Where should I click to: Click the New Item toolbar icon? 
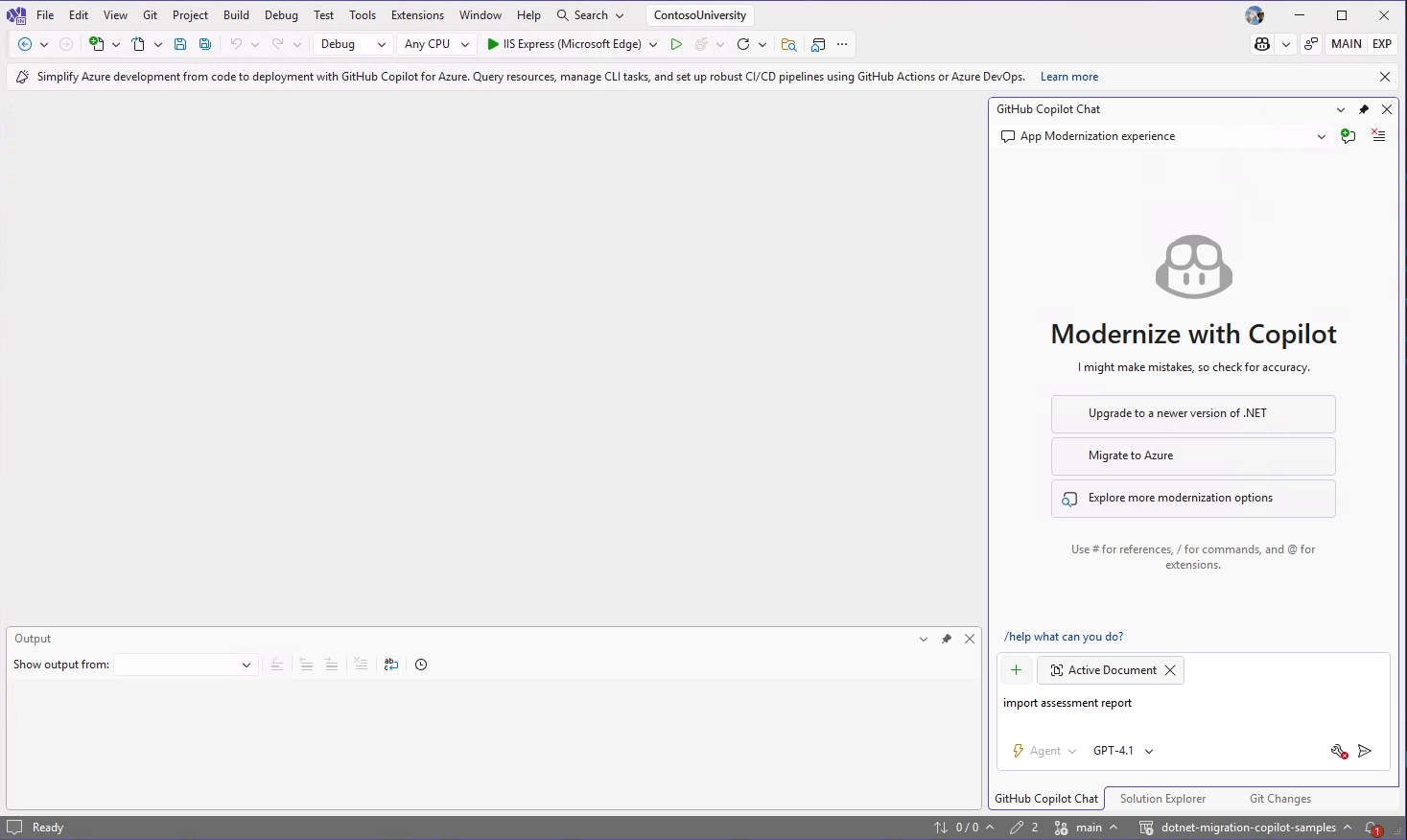(96, 44)
